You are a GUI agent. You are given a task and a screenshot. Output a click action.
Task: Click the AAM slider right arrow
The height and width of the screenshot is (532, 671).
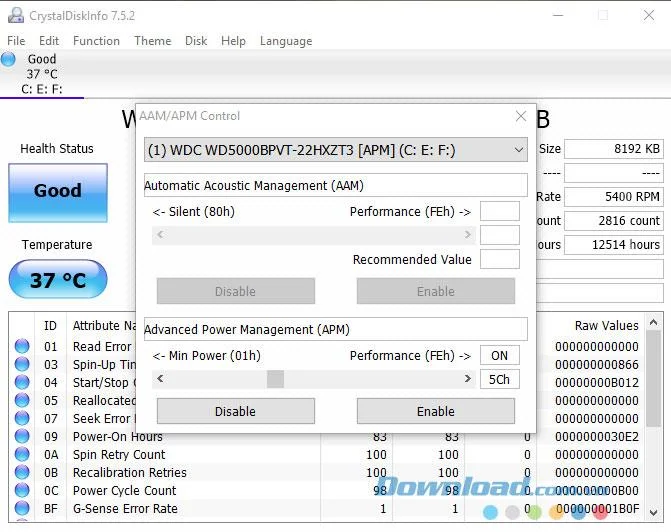point(468,235)
